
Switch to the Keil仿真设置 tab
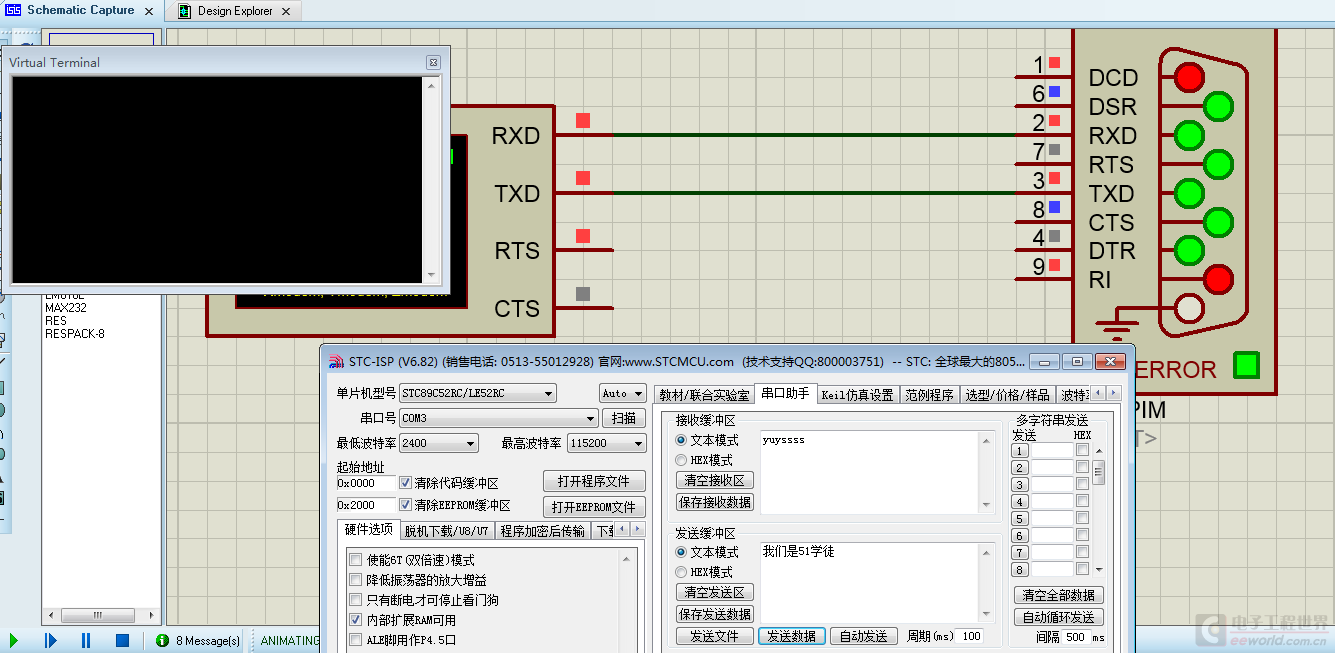(857, 395)
